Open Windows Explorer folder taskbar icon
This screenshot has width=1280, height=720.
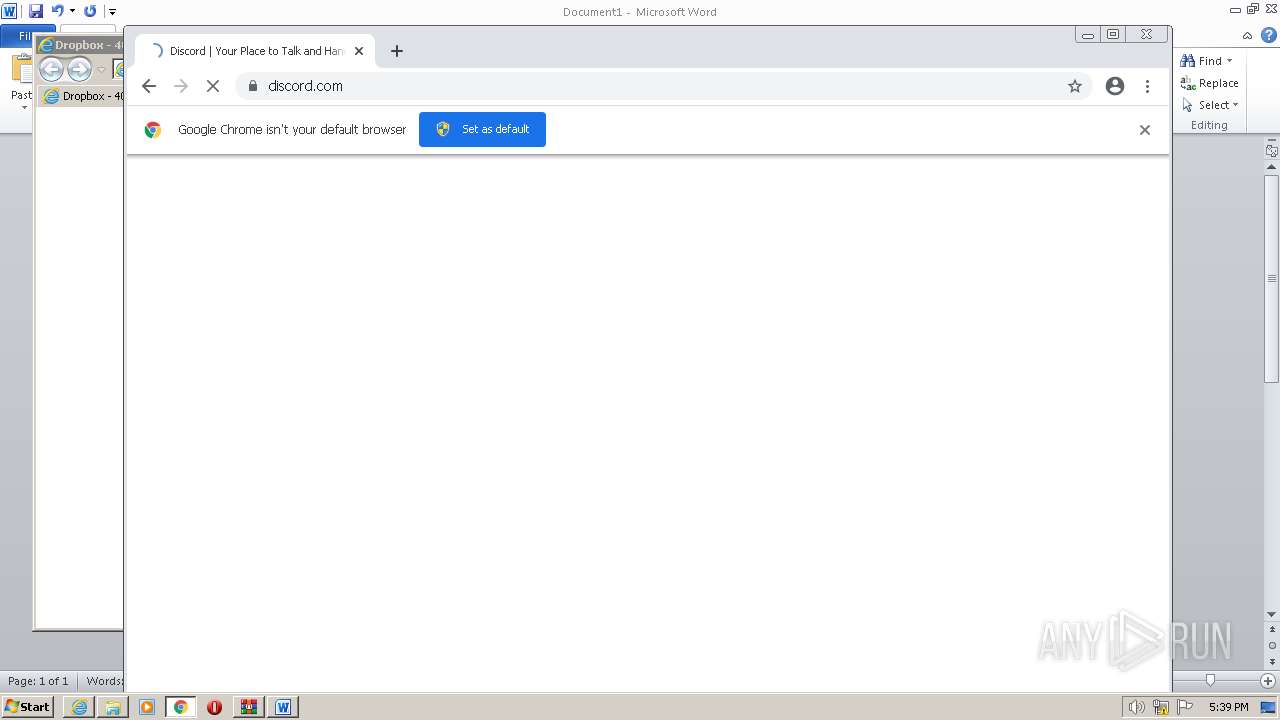click(113, 707)
